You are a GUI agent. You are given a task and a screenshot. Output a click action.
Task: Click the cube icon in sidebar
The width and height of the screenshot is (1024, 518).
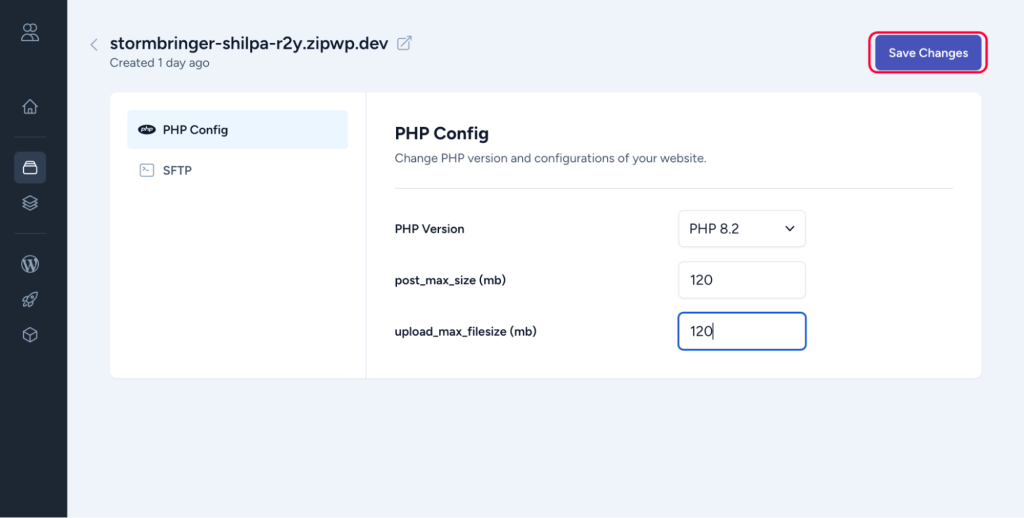pyautogui.click(x=30, y=335)
